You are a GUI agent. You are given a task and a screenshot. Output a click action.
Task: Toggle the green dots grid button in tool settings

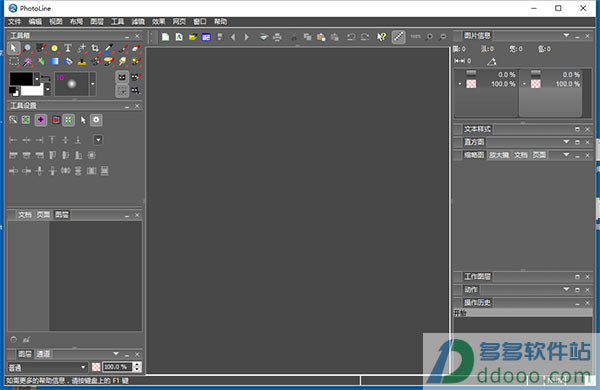pos(68,120)
